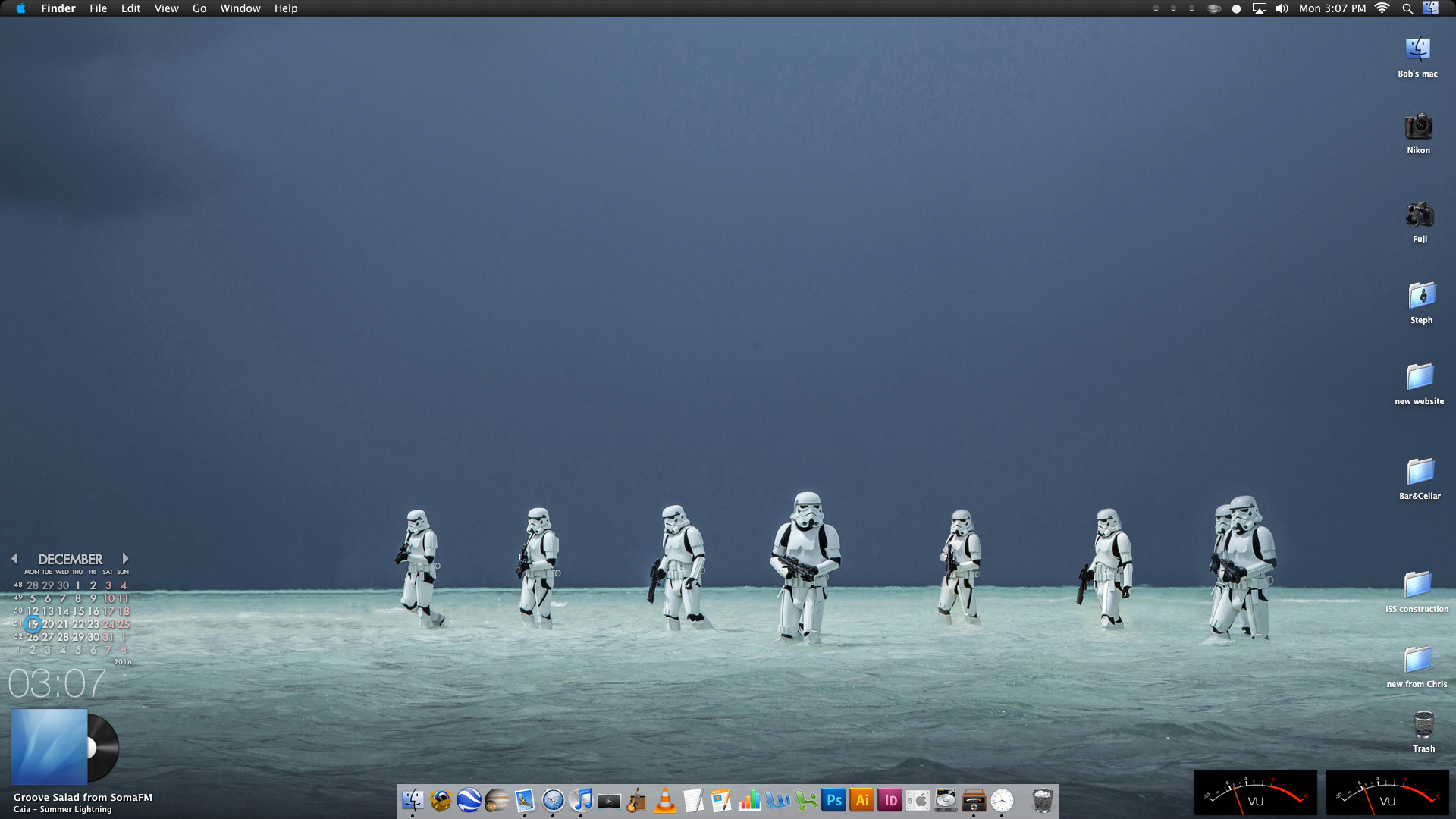The width and height of the screenshot is (1456, 819).
Task: Launch Safari compass icon in dock
Action: (x=553, y=800)
